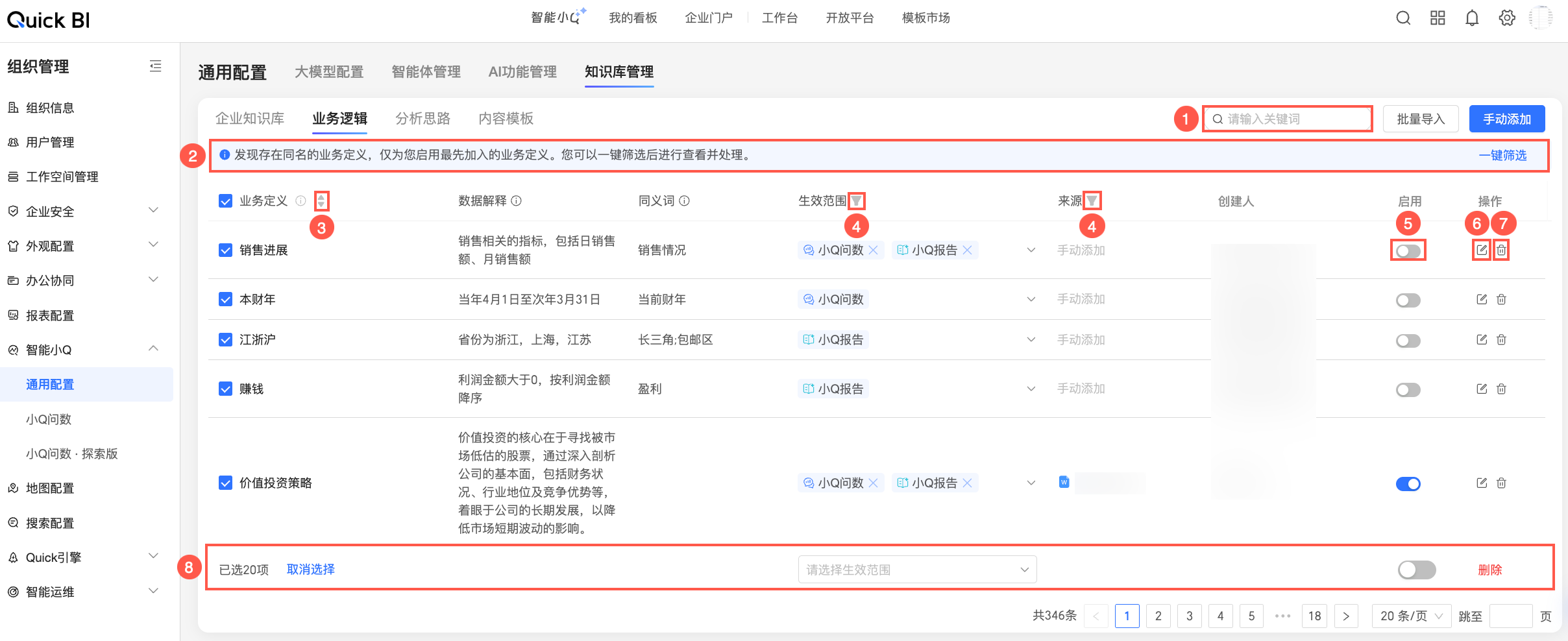Open the 生效范围 filter funnel
The height and width of the screenshot is (641, 1568).
coord(857,201)
